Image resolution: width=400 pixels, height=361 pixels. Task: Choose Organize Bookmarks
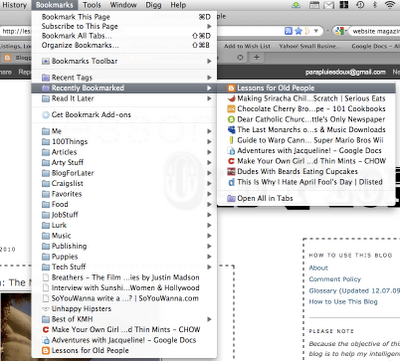[x=124, y=45]
